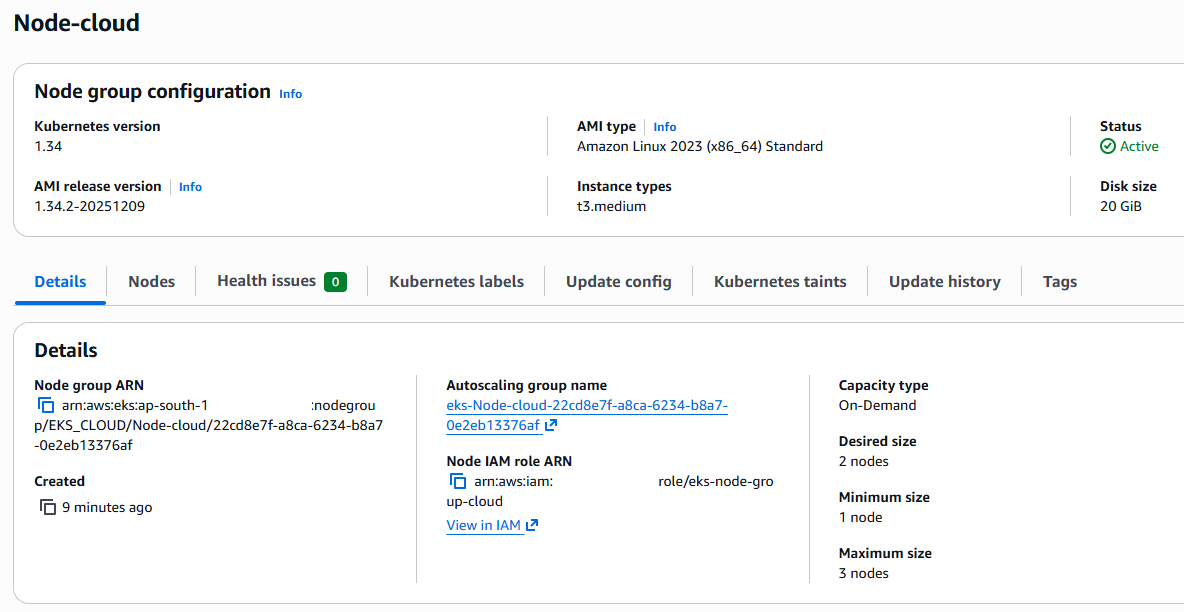Open Info link beside Node group configuration
The height and width of the screenshot is (612, 1184).
(290, 94)
